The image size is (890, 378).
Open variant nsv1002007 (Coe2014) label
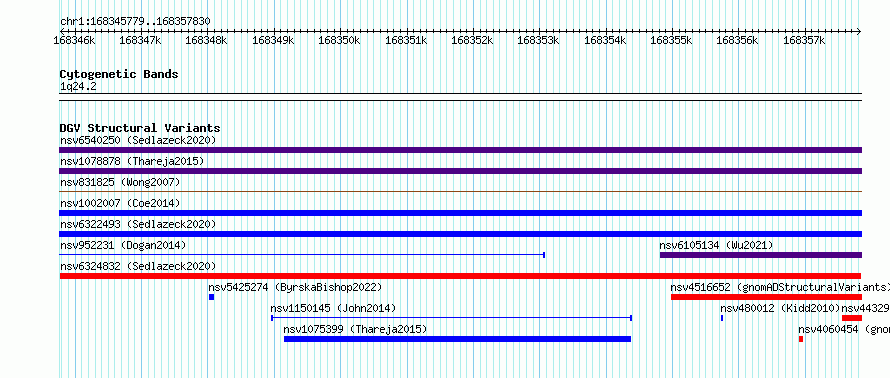point(120,203)
